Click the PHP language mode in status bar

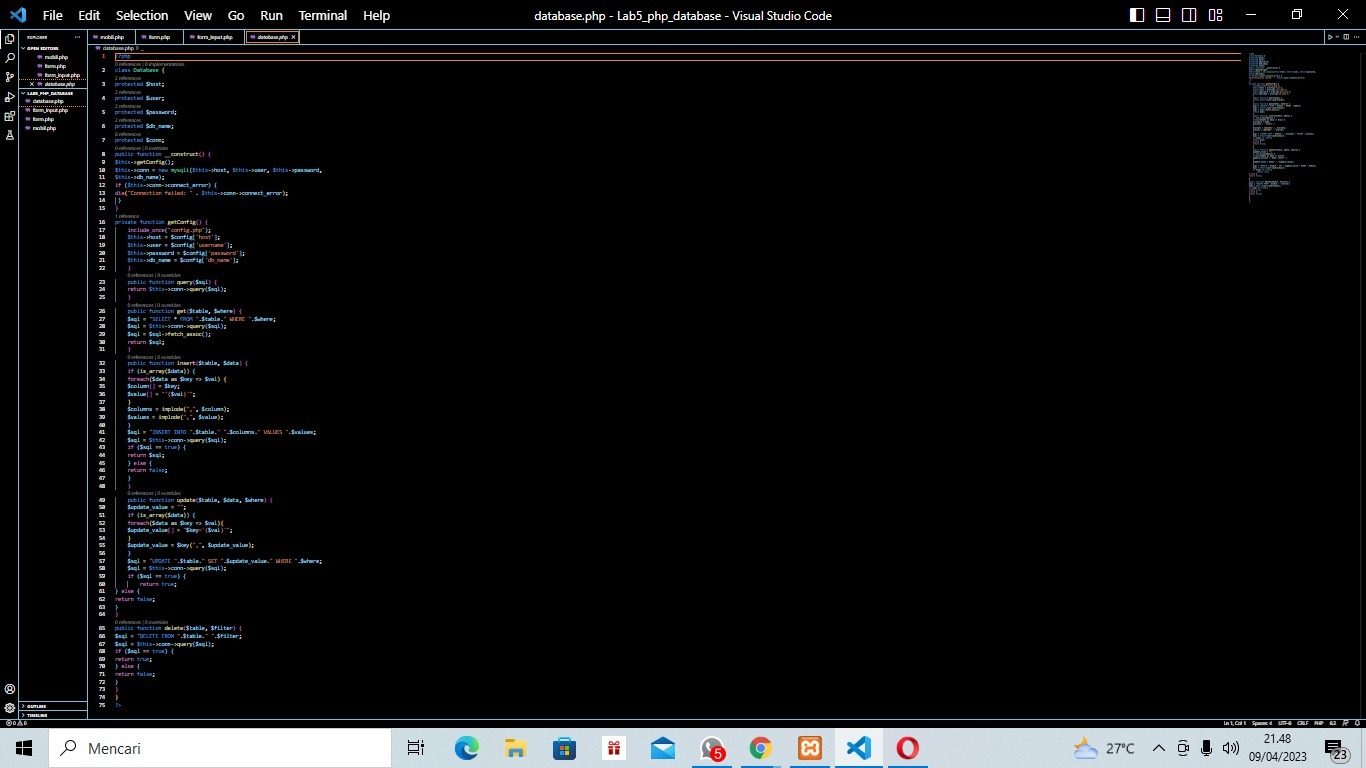(x=1319, y=722)
